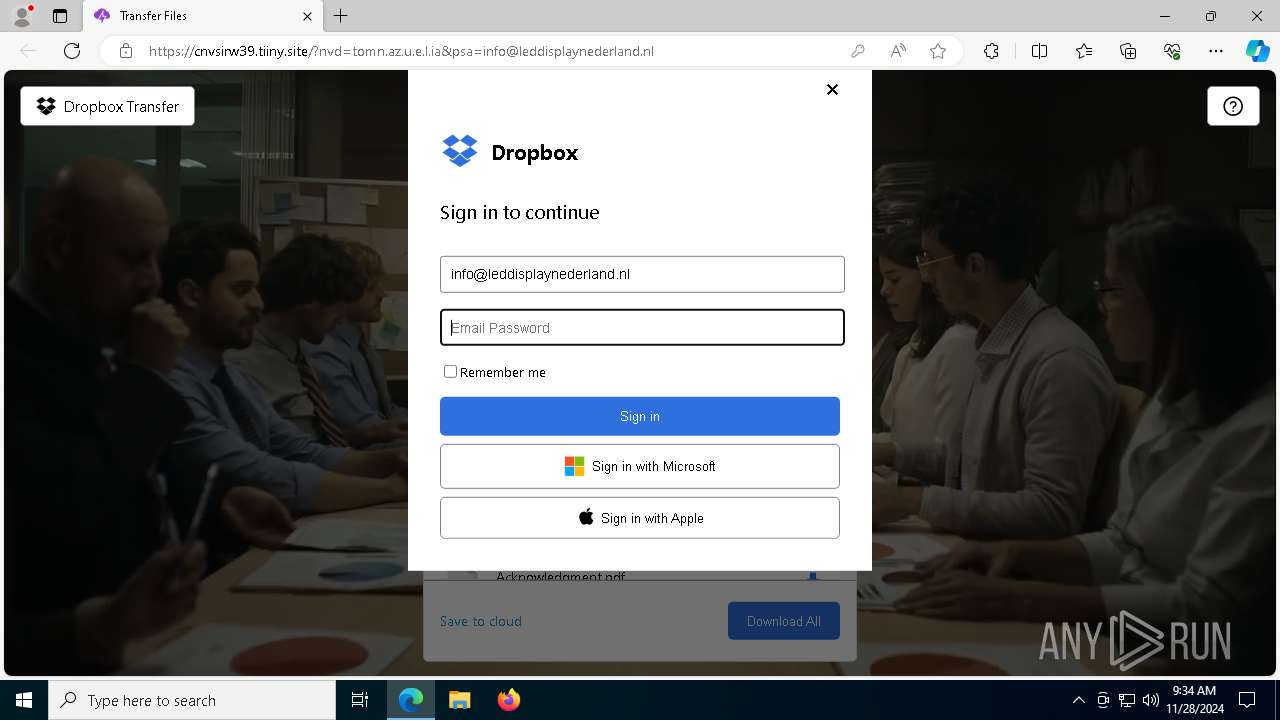This screenshot has width=1280, height=720.
Task: Click the Dropbox Transfer logo button
Action: tap(107, 106)
